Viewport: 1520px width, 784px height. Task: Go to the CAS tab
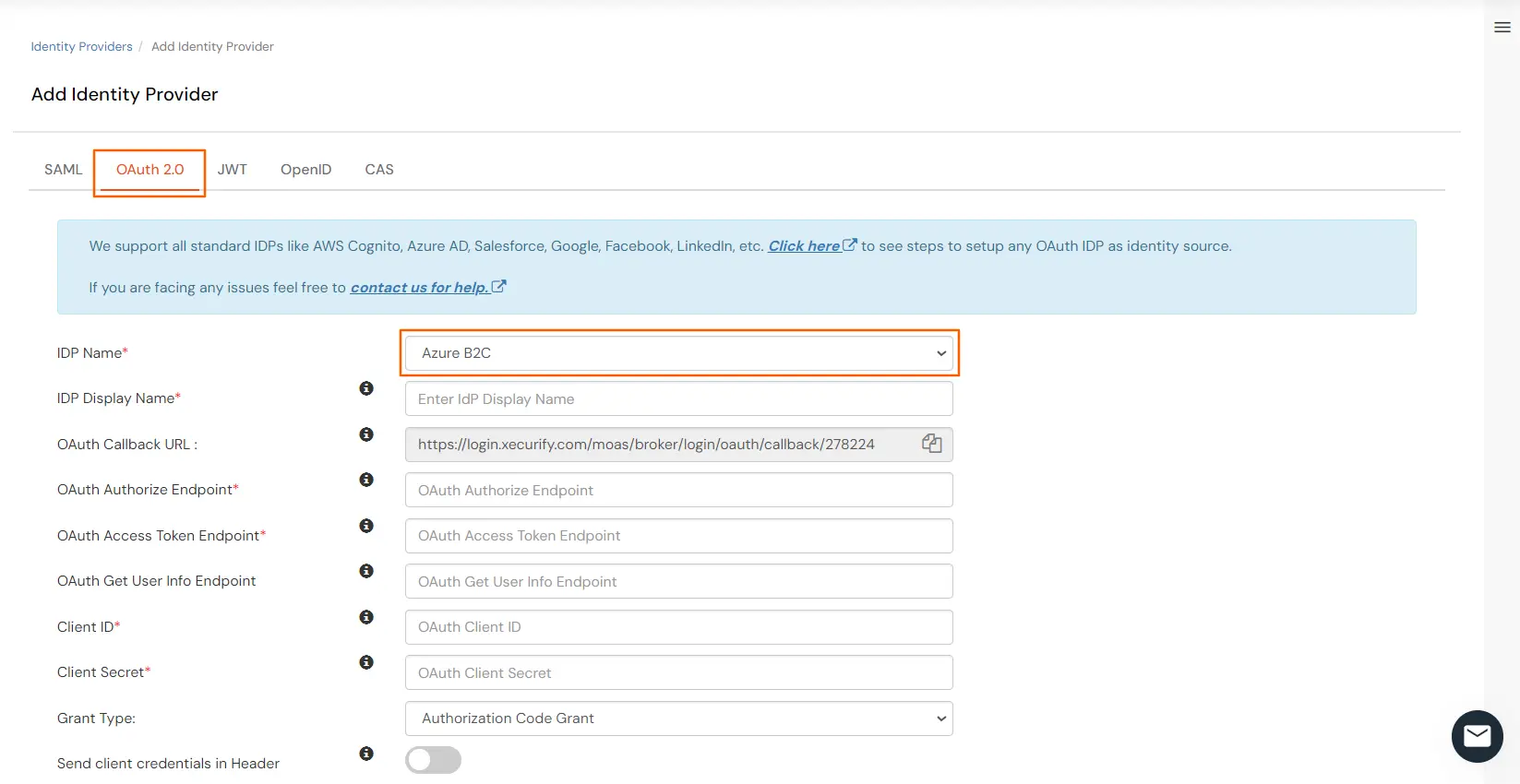(379, 170)
